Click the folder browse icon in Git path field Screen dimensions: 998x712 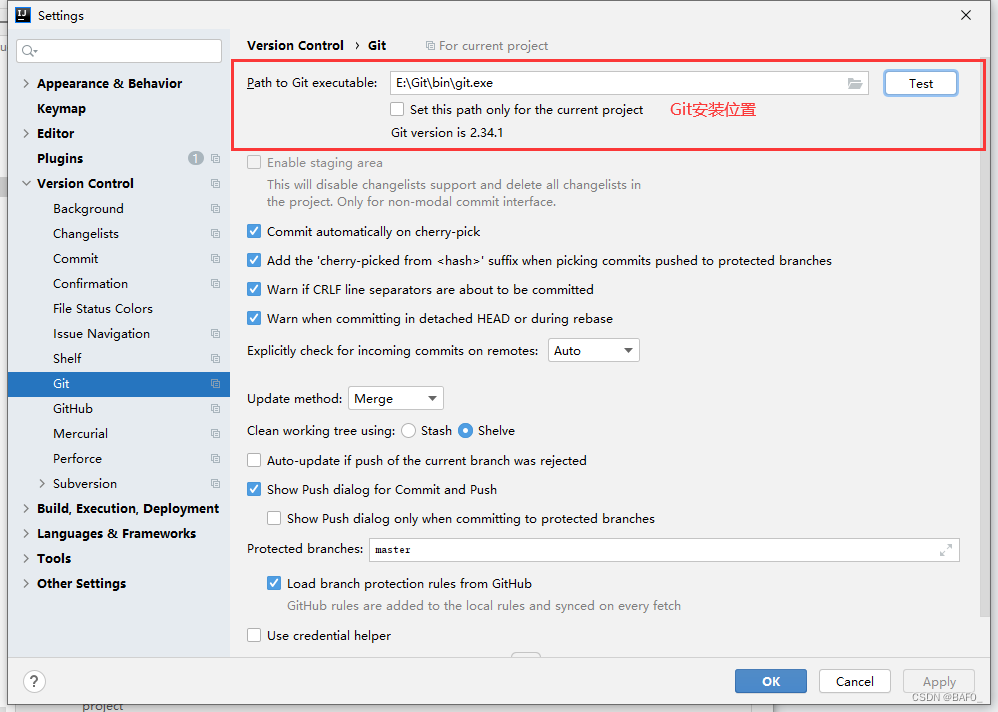click(854, 83)
